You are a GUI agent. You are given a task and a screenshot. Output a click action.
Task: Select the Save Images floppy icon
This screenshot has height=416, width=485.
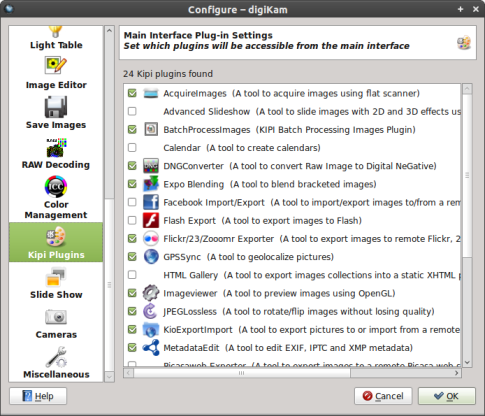(56, 107)
